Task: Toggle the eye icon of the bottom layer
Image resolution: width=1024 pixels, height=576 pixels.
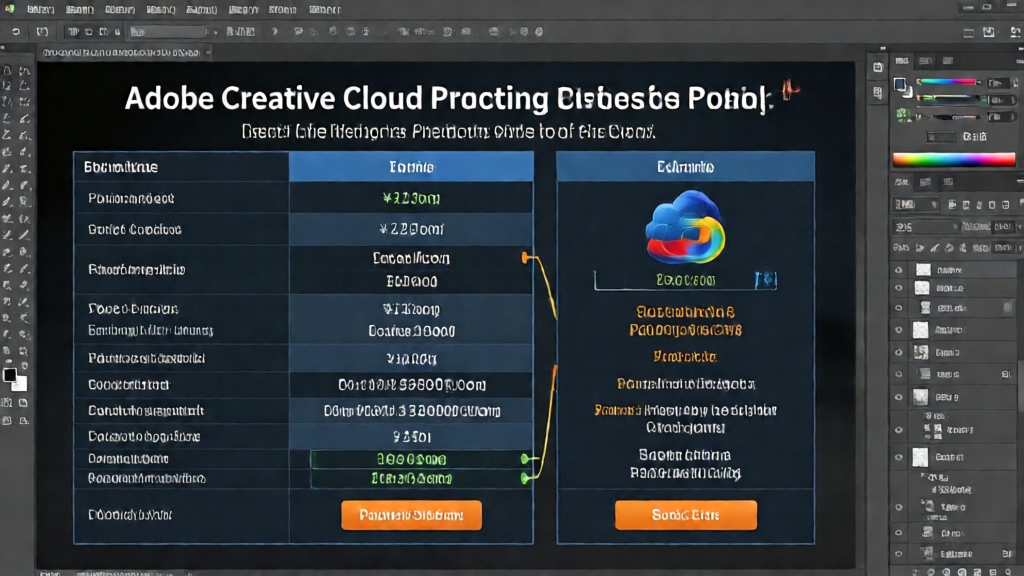Action: click(x=898, y=553)
